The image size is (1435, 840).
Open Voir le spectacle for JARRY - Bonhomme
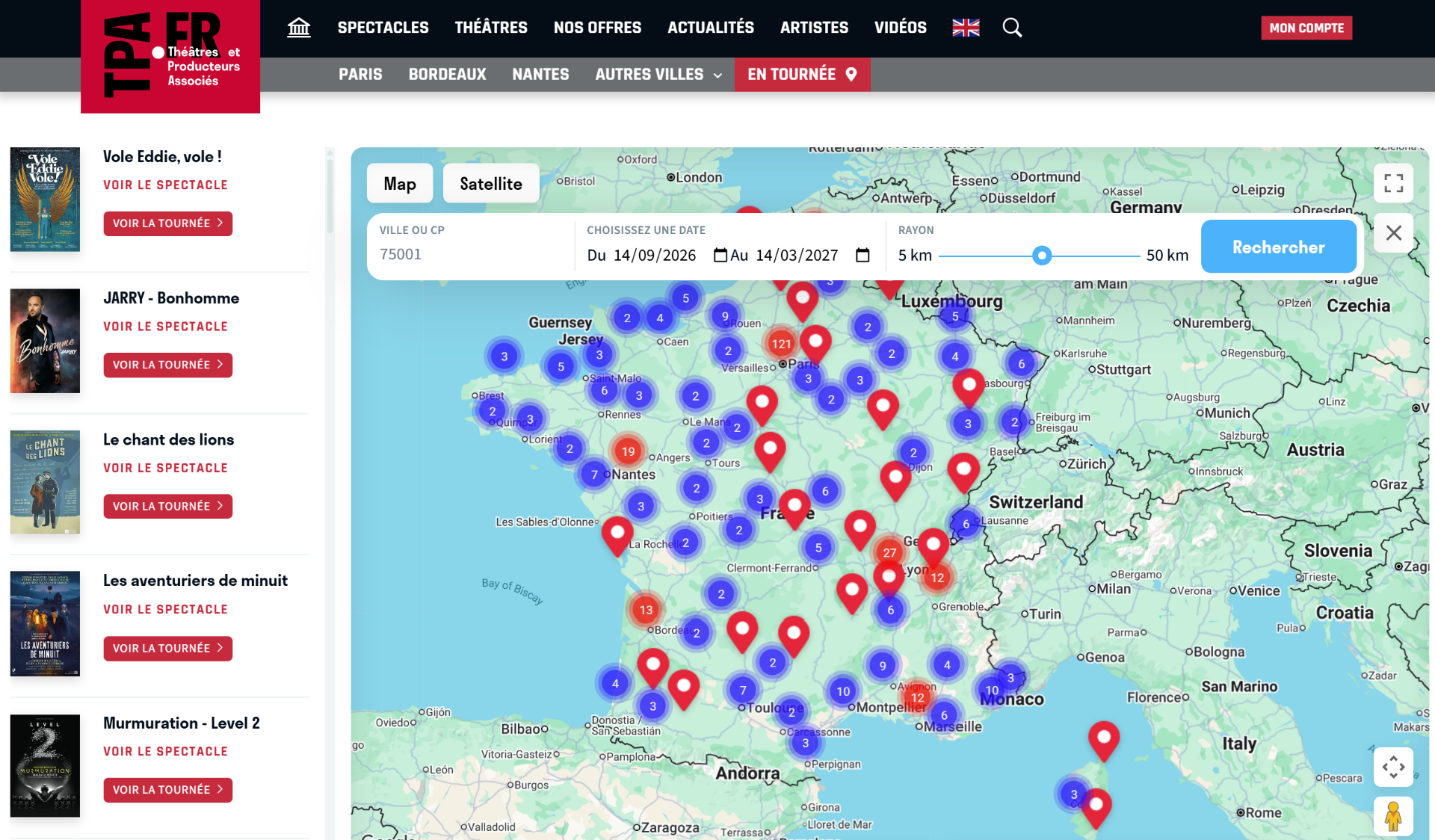pos(165,327)
